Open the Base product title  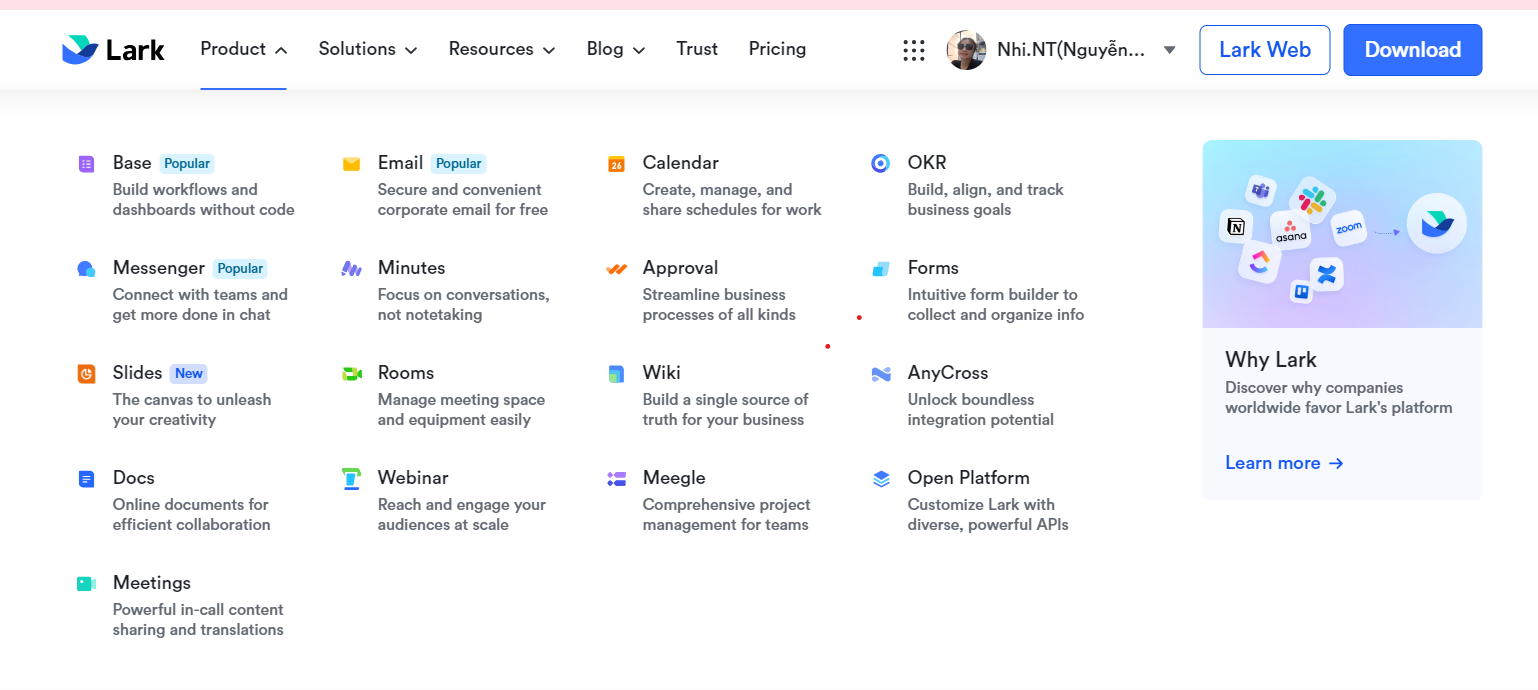[132, 163]
